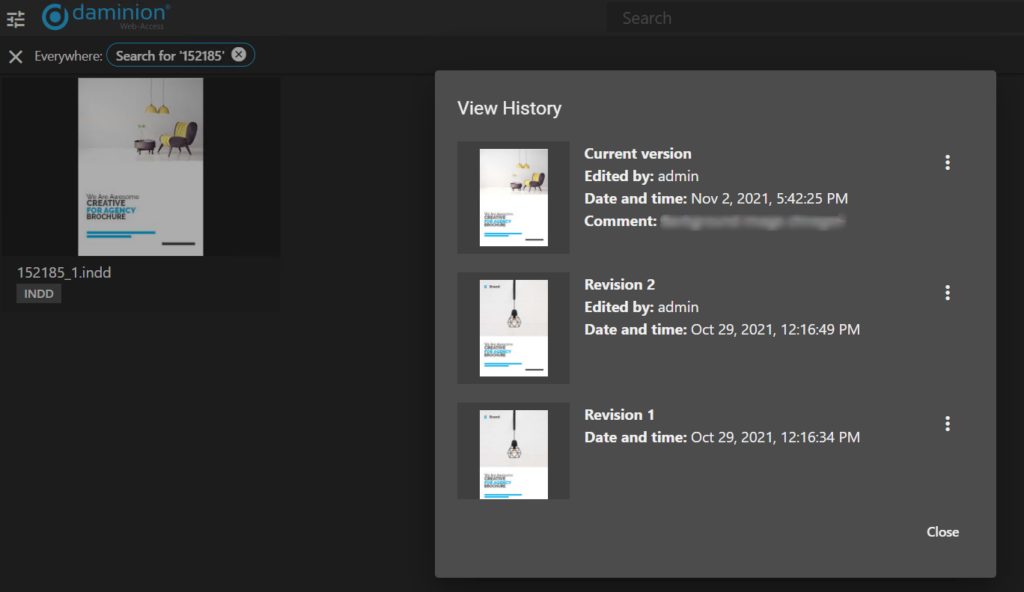Click the Revision 1 preview thumbnail
Viewport: 1024px width, 592px height.
coord(513,453)
